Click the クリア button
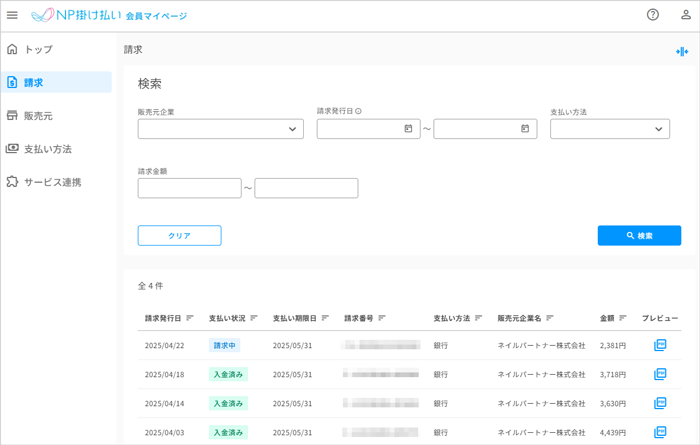The width and height of the screenshot is (700, 445). (x=179, y=236)
